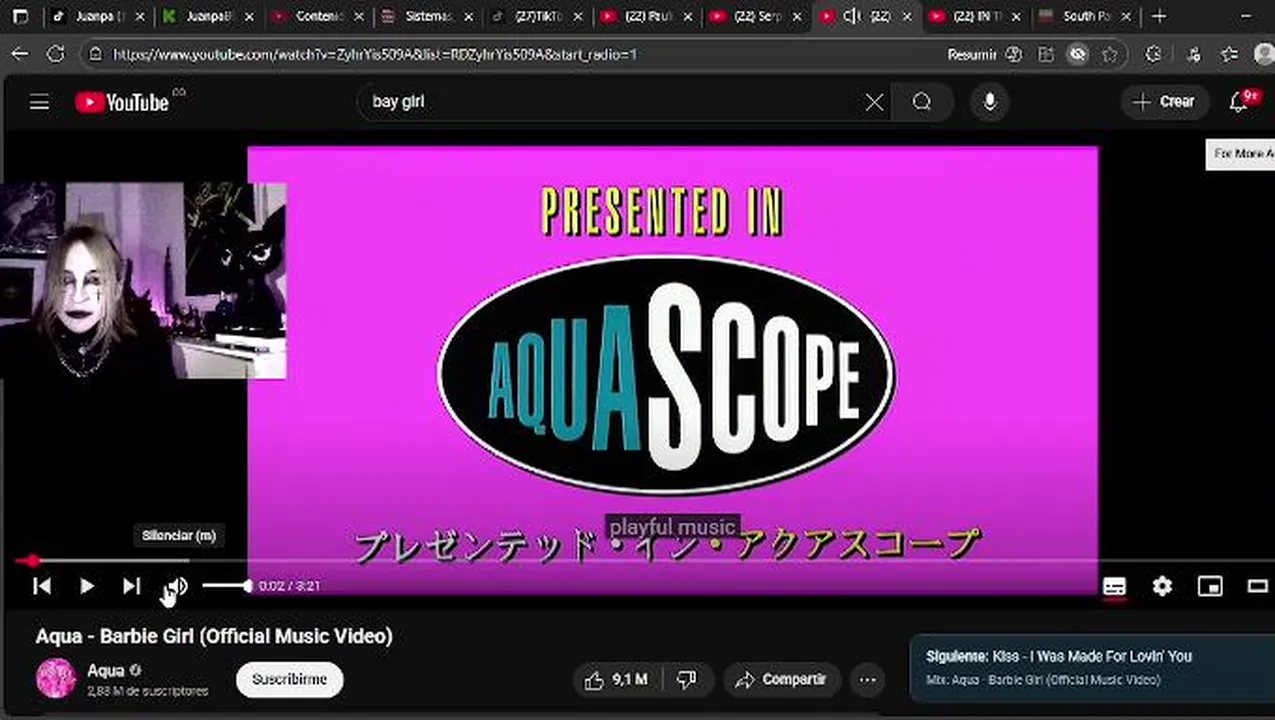Open the Aqua channel avatar

tap(56, 678)
